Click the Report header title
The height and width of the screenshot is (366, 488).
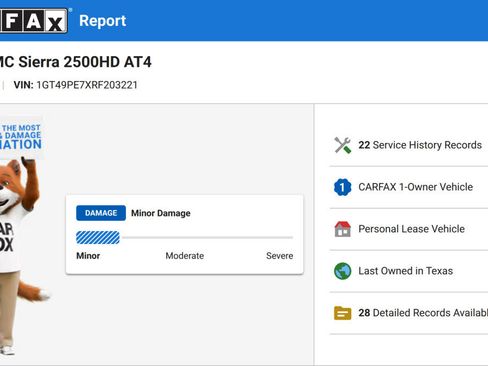[x=103, y=21]
